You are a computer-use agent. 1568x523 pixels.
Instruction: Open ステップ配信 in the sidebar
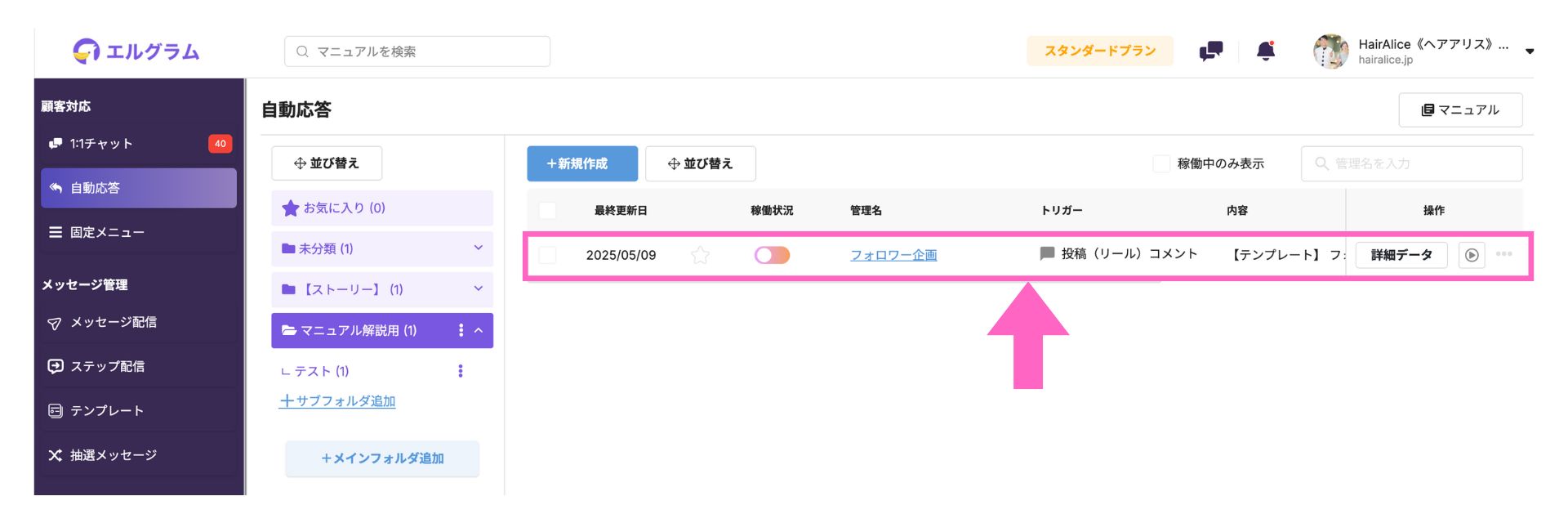click(x=139, y=366)
